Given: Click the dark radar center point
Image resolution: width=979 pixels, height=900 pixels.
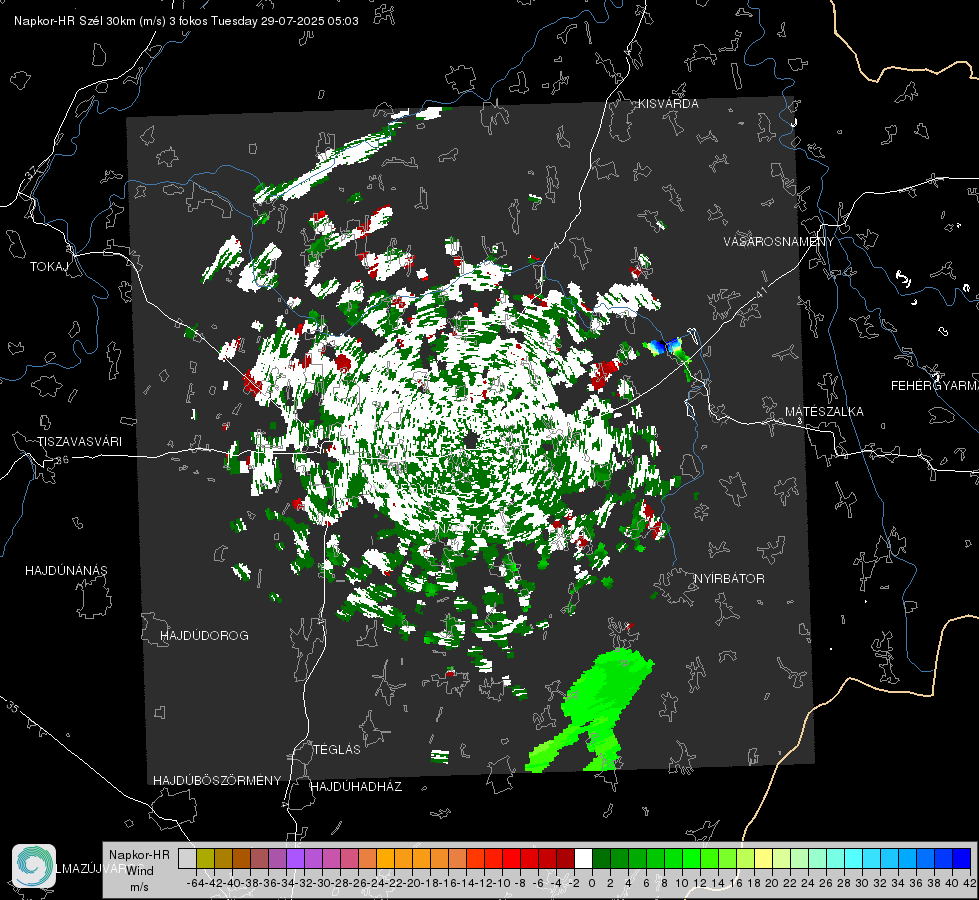Looking at the screenshot, I should 472,440.
